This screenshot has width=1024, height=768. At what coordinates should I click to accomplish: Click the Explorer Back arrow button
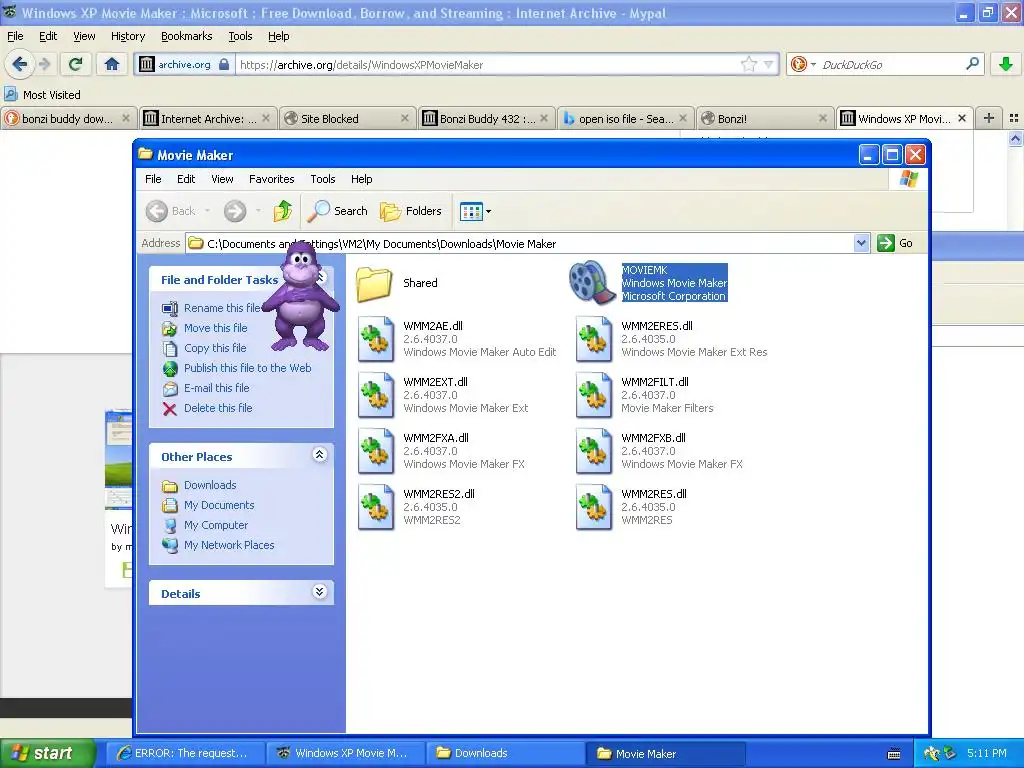tap(157, 211)
